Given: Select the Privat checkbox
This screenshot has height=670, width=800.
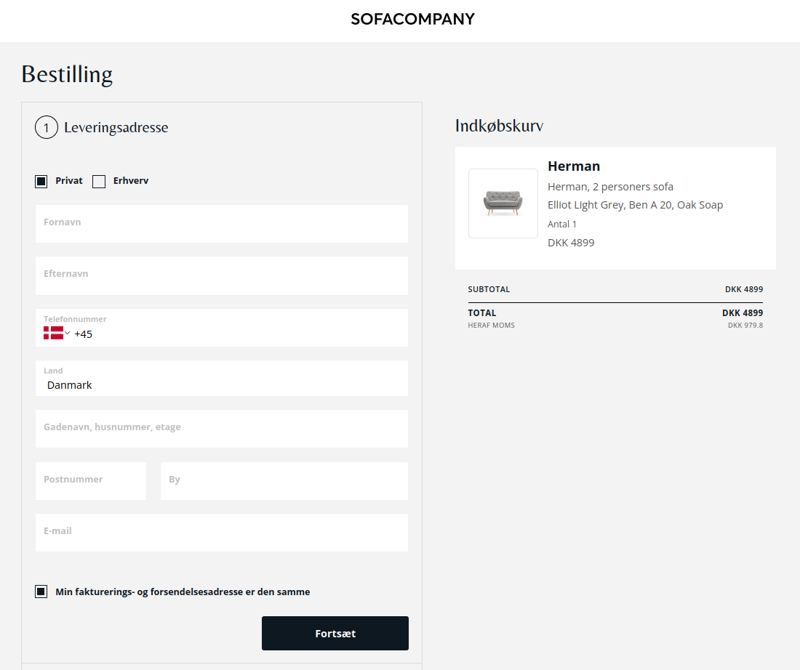Looking at the screenshot, I should 41,181.
